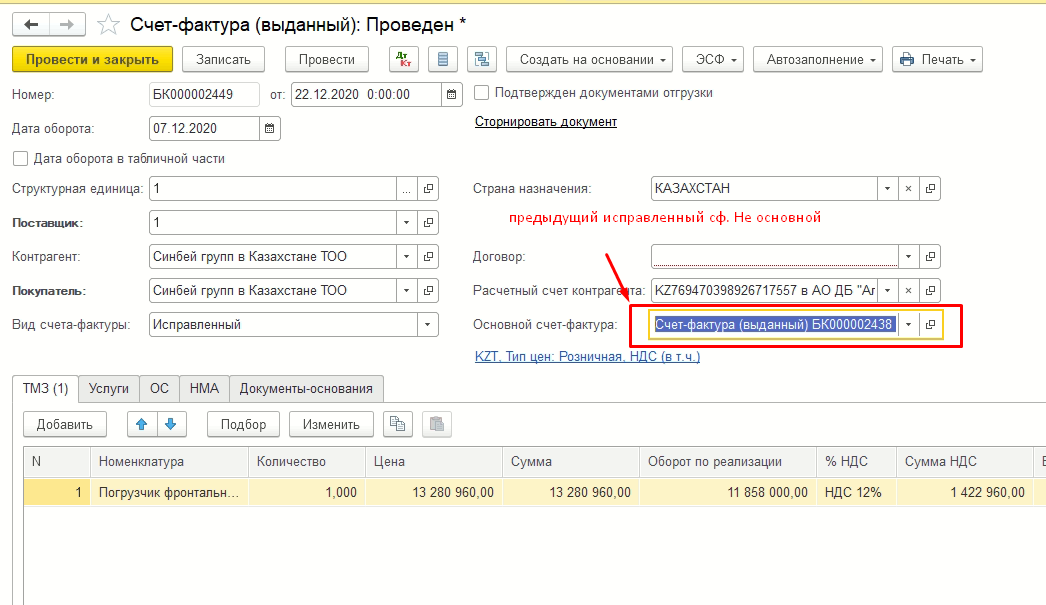Toggle Дата оборота в табличной части

20,158
